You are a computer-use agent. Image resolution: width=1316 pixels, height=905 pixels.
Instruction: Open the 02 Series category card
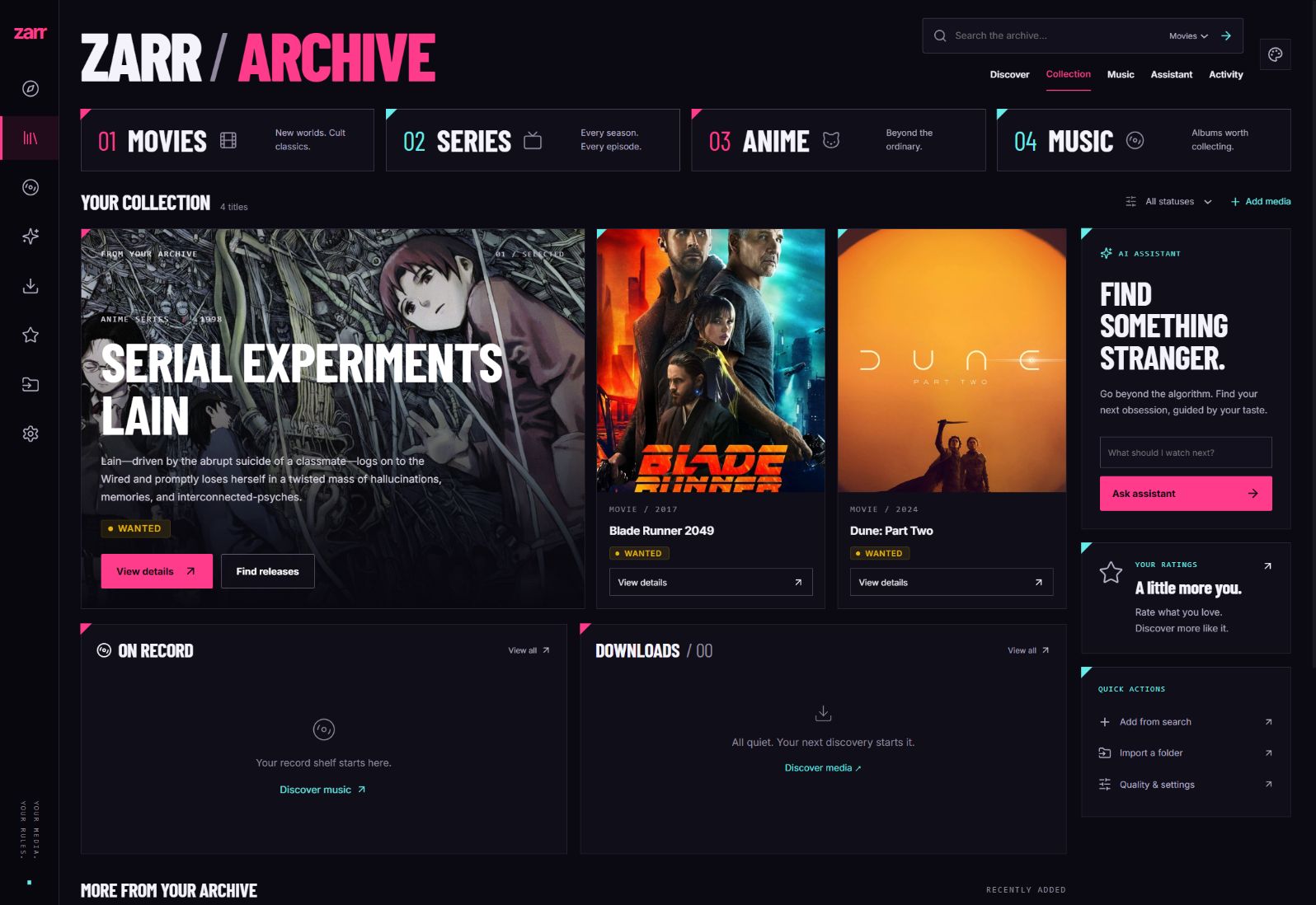(533, 140)
